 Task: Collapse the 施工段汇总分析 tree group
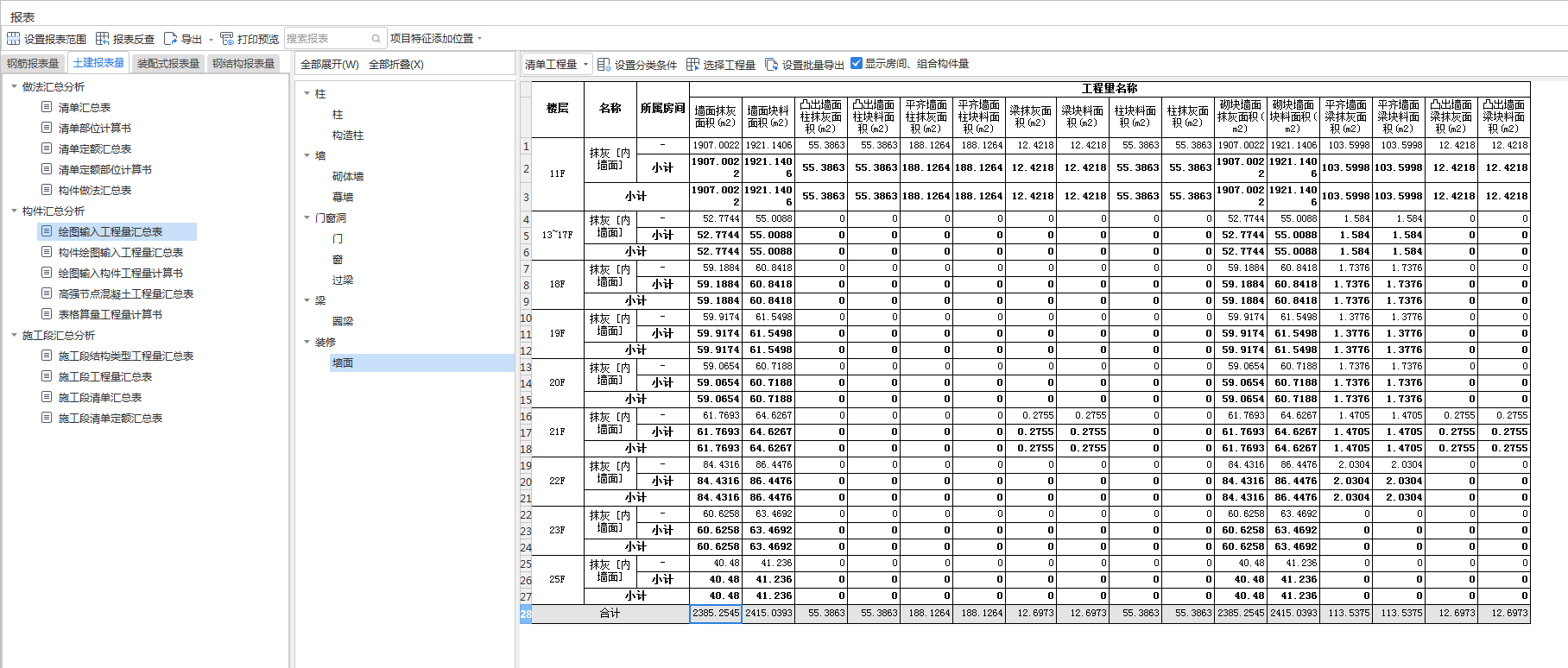(14, 335)
